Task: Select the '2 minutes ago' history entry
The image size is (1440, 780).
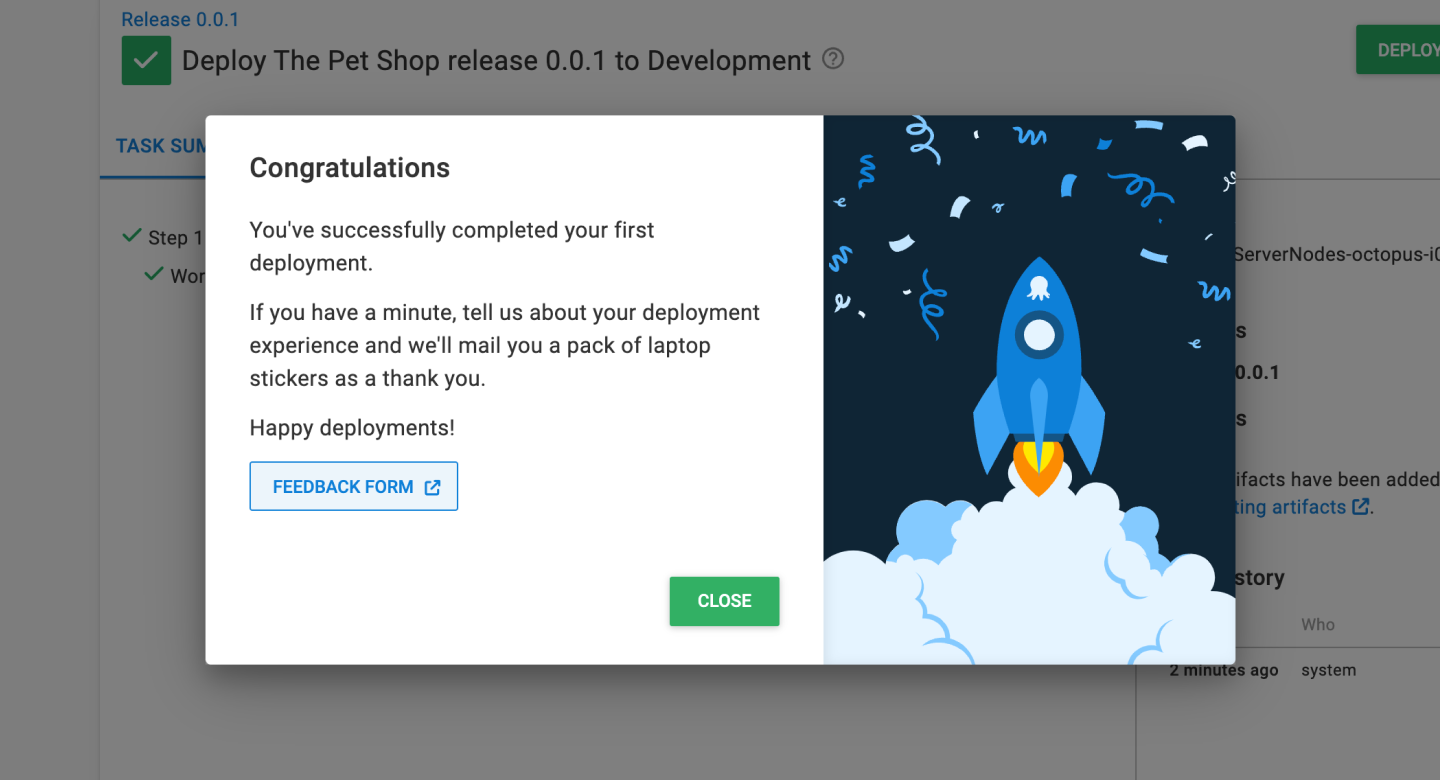Action: pos(1224,670)
